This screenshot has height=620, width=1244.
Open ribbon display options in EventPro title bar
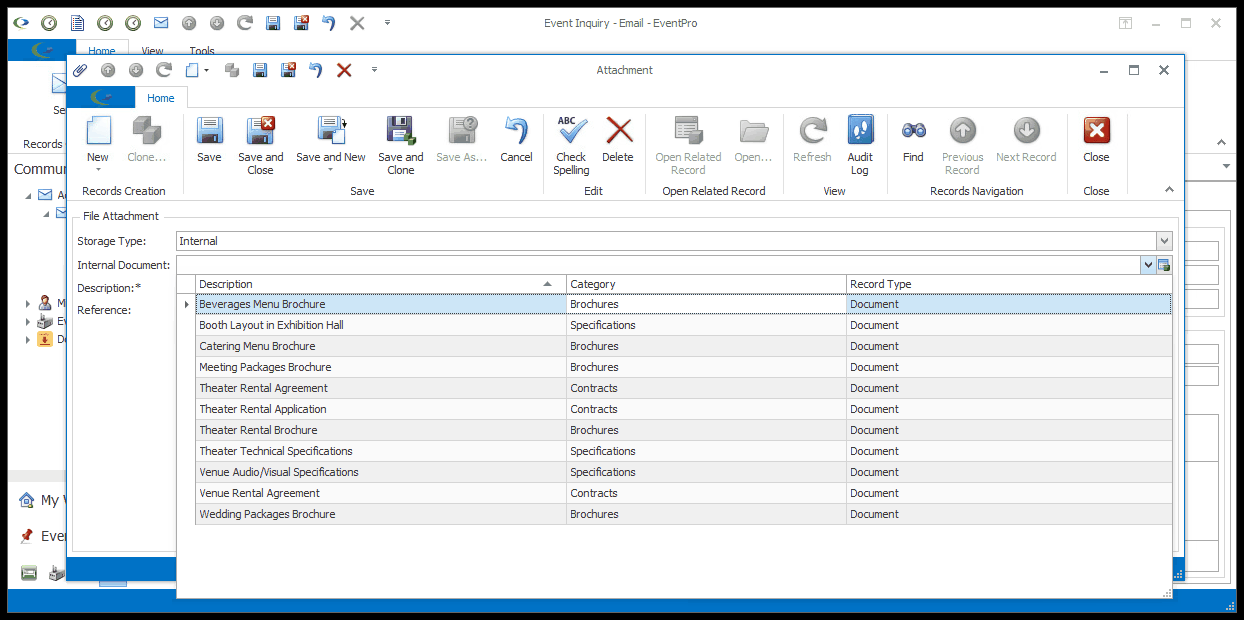tap(1125, 22)
